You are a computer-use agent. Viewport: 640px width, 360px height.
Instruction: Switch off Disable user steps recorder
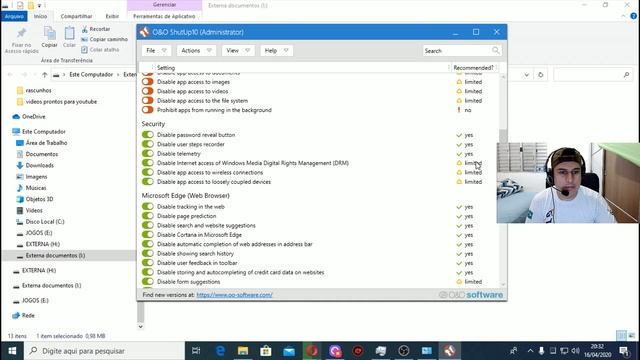[148, 144]
